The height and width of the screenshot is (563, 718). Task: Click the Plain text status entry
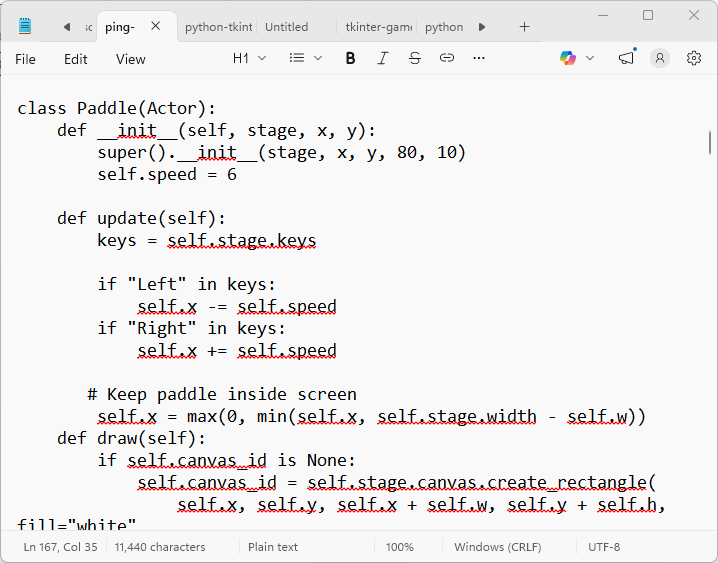point(273,547)
